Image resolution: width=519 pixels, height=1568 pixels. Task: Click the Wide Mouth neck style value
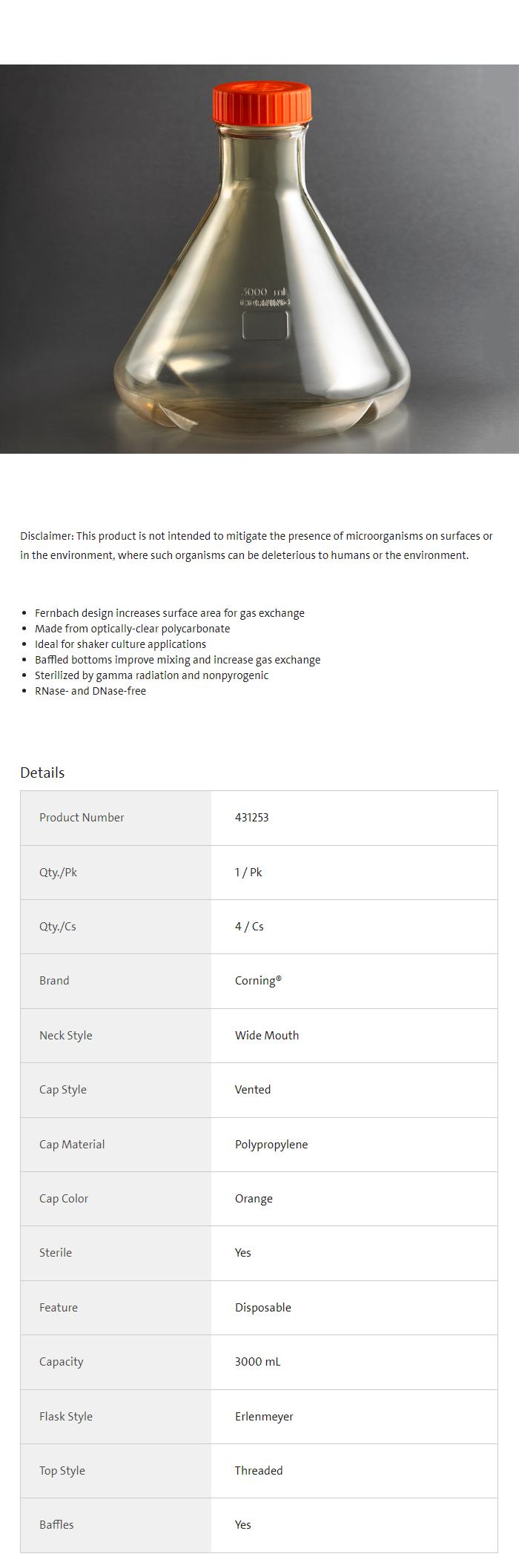pyautogui.click(x=267, y=1036)
